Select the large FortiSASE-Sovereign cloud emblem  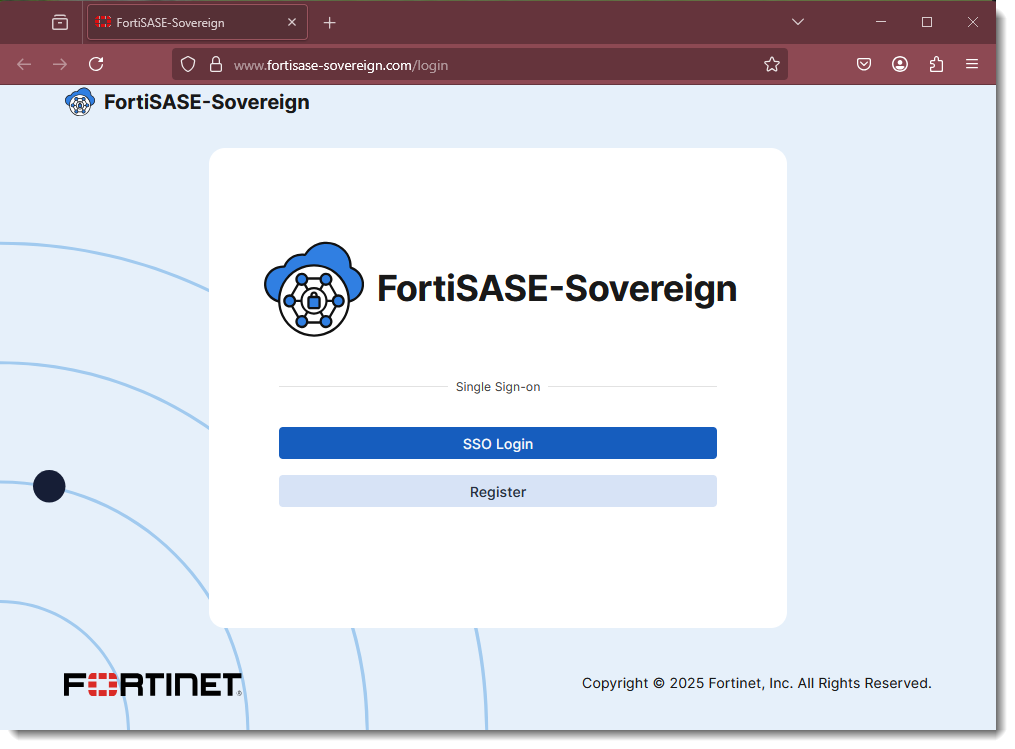pyautogui.click(x=313, y=288)
